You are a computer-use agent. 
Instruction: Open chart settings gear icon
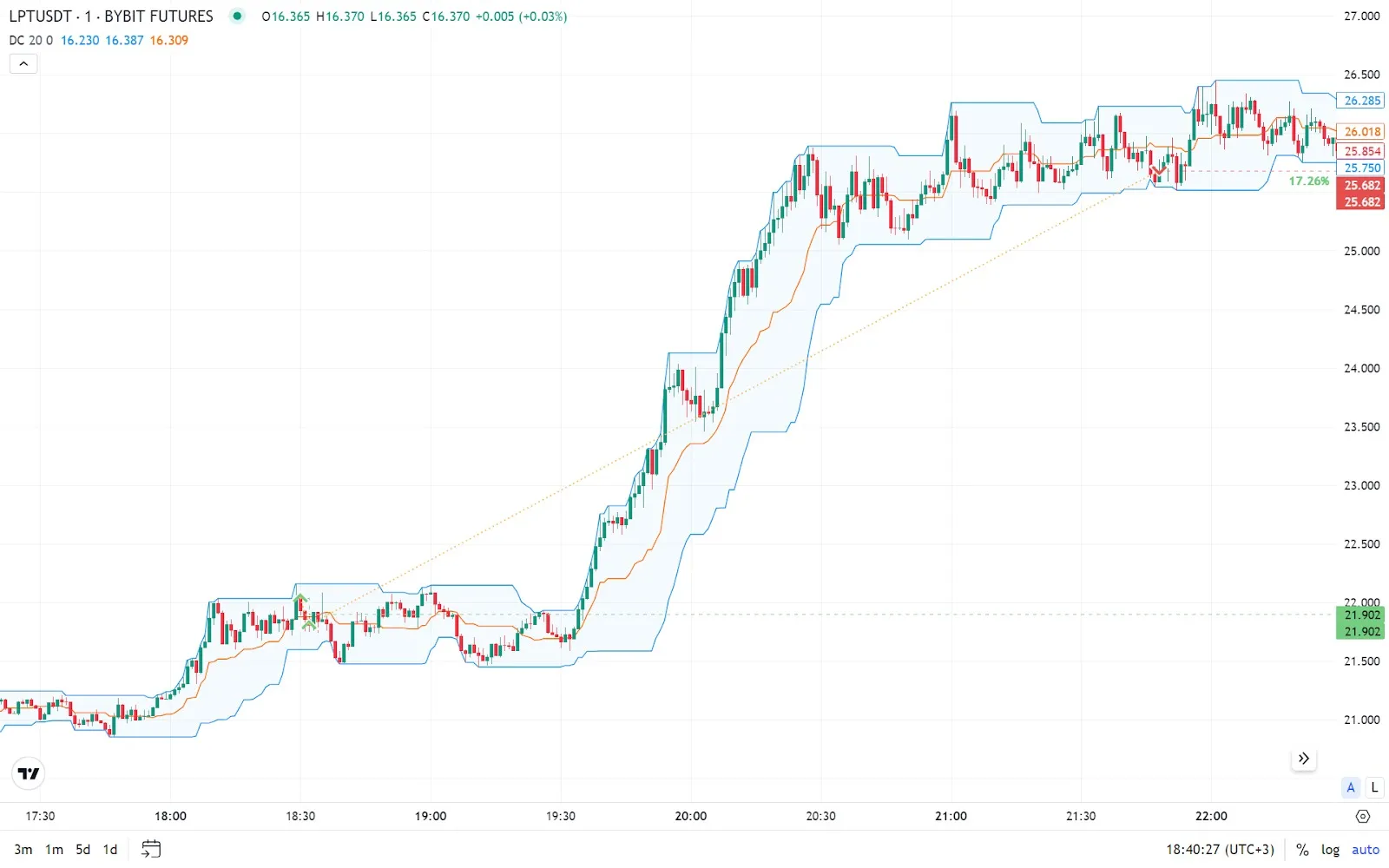click(1362, 816)
